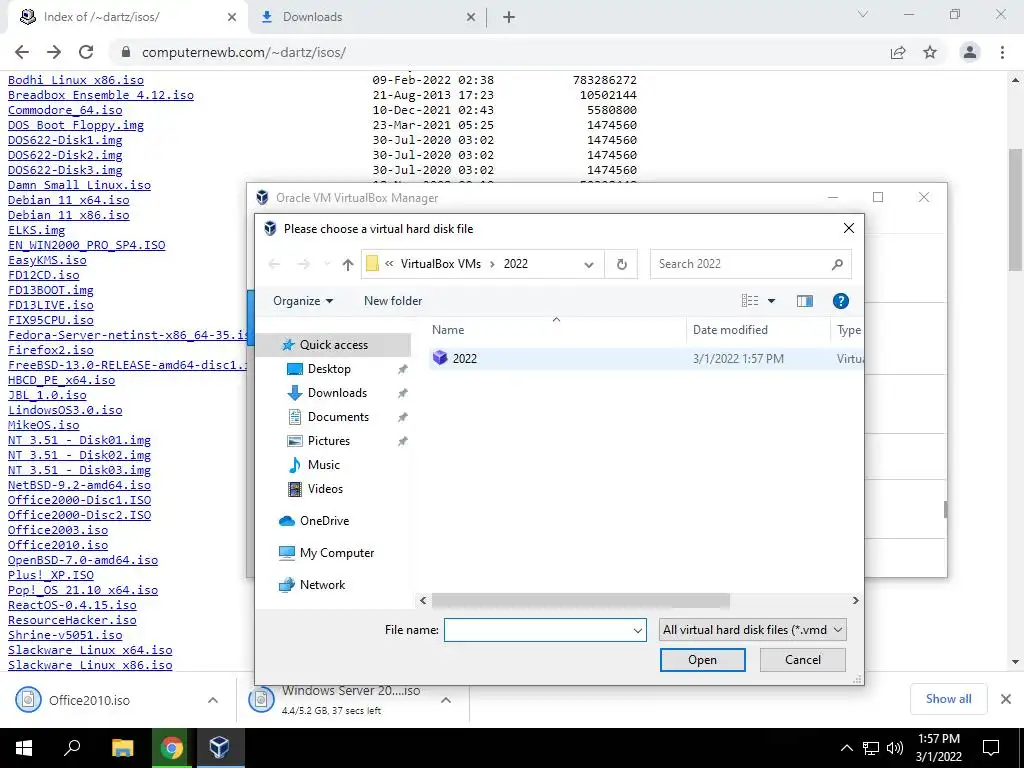Open File Explorer from taskbar
This screenshot has width=1024, height=768.
(x=122, y=748)
